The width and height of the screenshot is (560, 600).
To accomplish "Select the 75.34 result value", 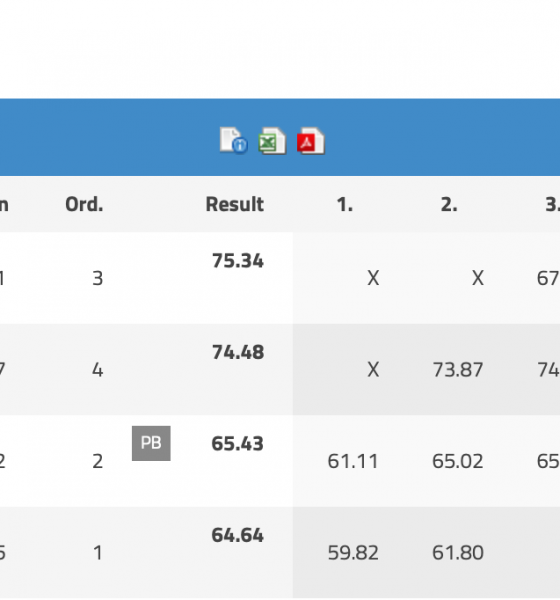I will [238, 261].
